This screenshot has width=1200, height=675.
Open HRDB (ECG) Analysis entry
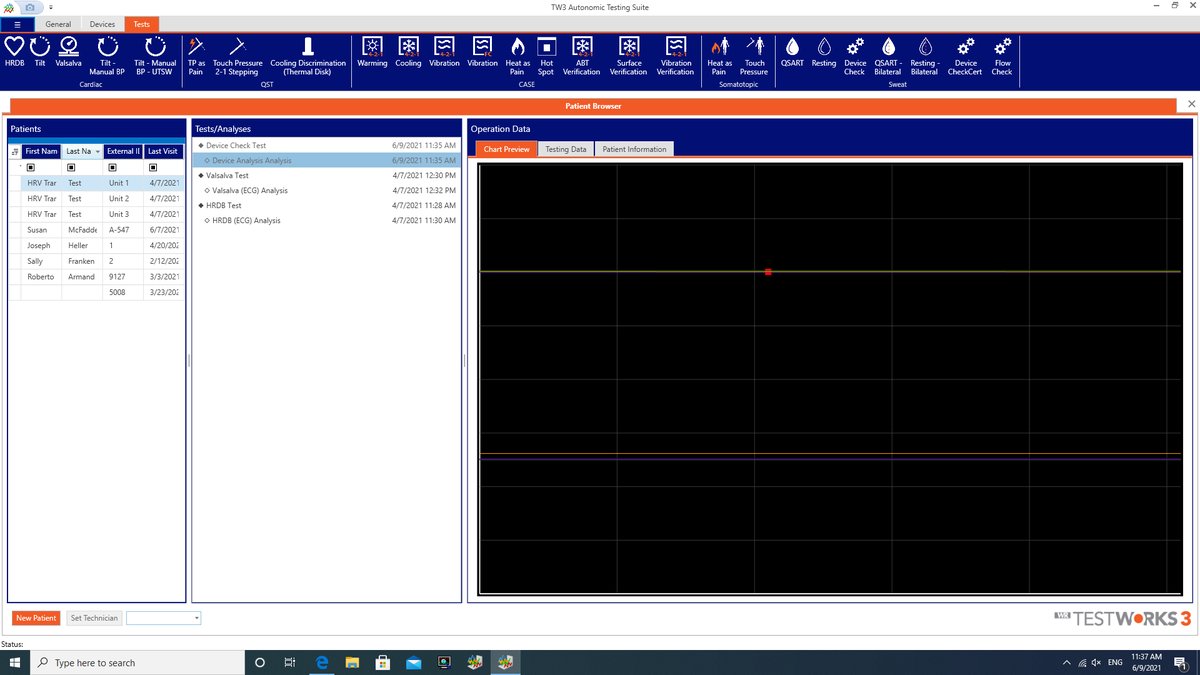click(x=327, y=220)
